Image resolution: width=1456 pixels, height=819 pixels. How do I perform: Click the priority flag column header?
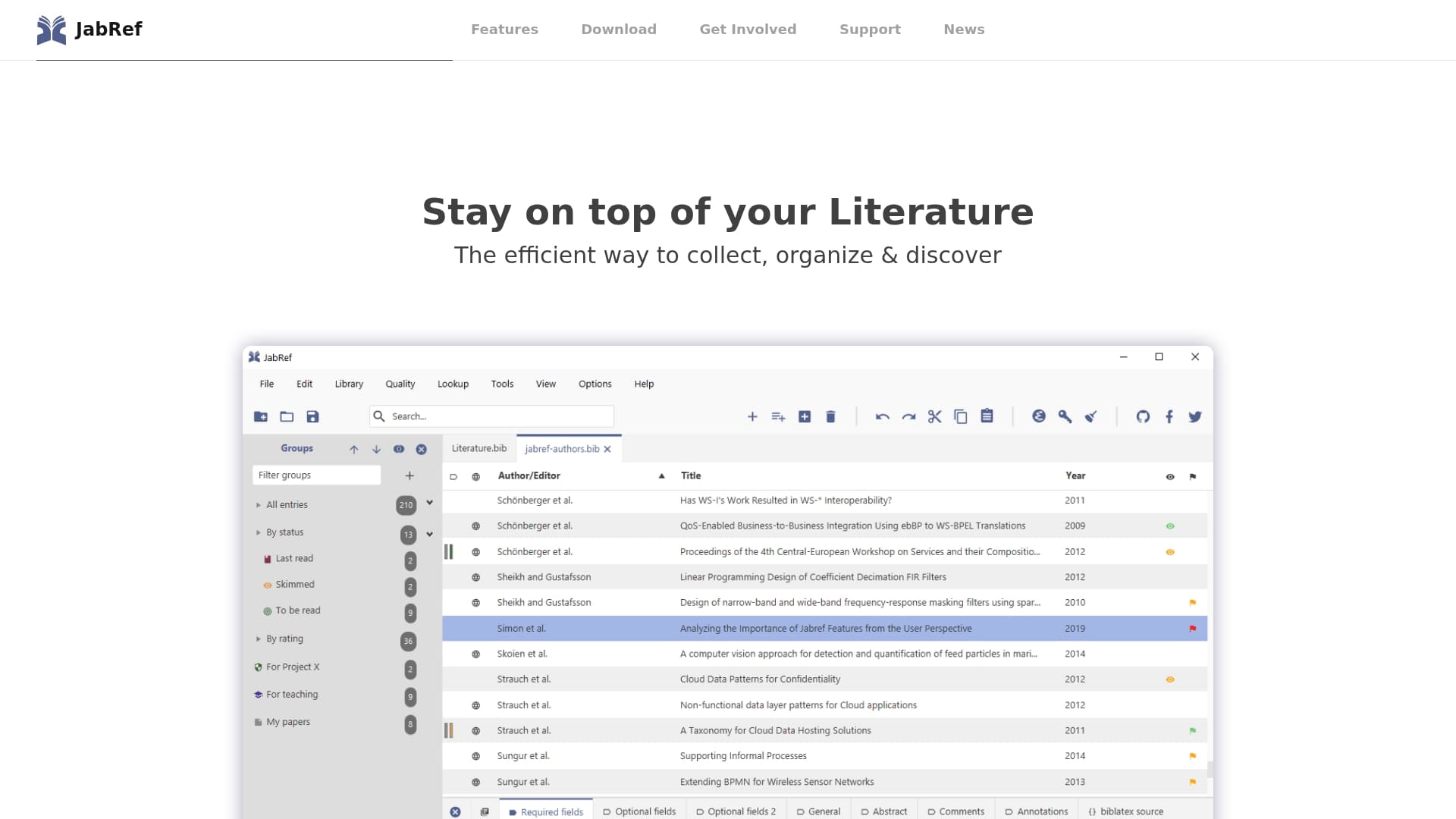coord(1193,477)
